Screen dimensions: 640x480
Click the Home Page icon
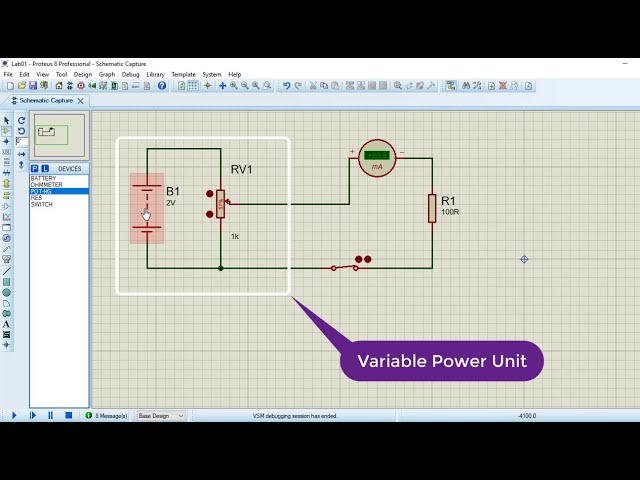59,86
